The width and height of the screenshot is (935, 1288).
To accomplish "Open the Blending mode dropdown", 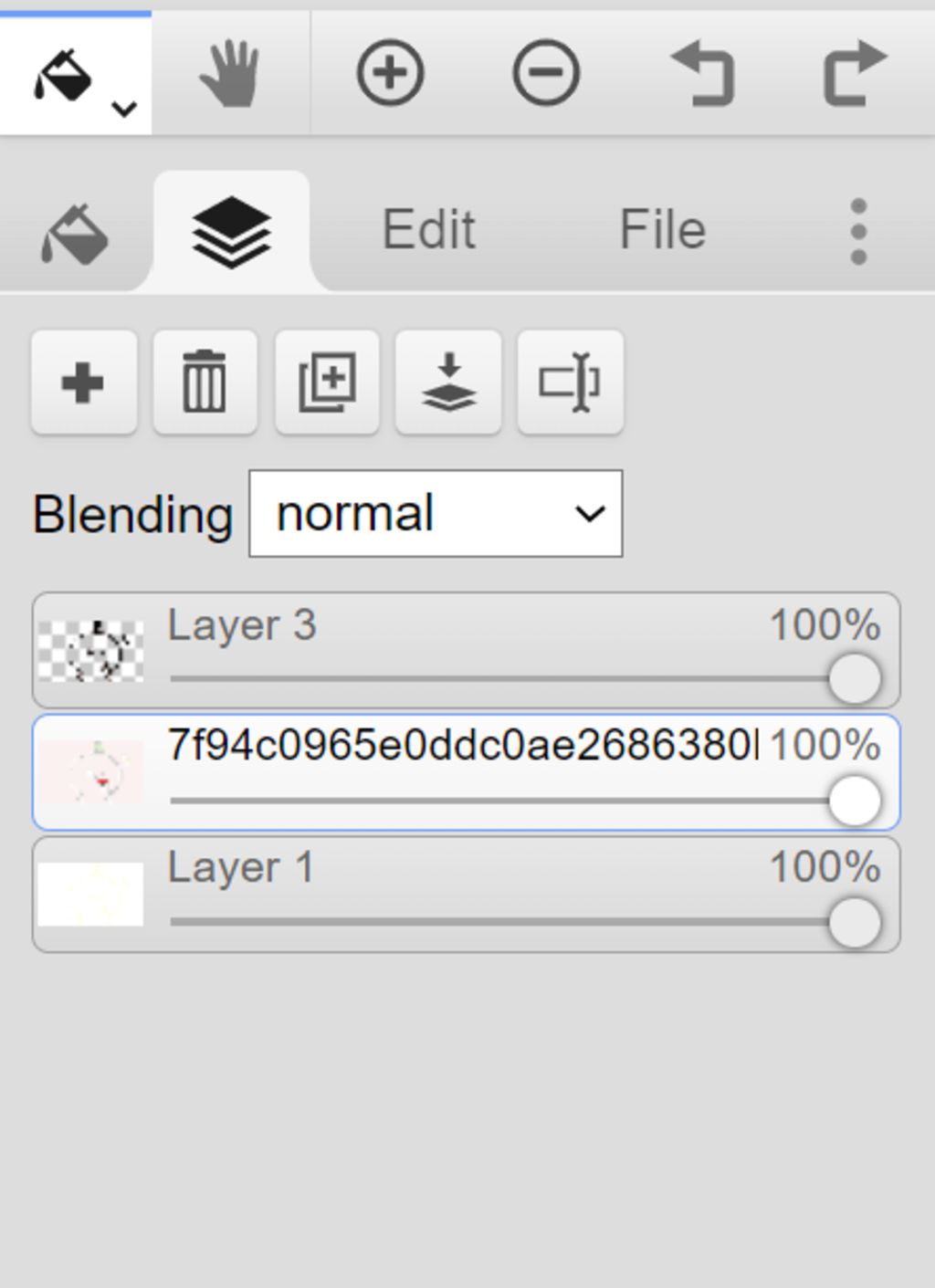I will (436, 514).
